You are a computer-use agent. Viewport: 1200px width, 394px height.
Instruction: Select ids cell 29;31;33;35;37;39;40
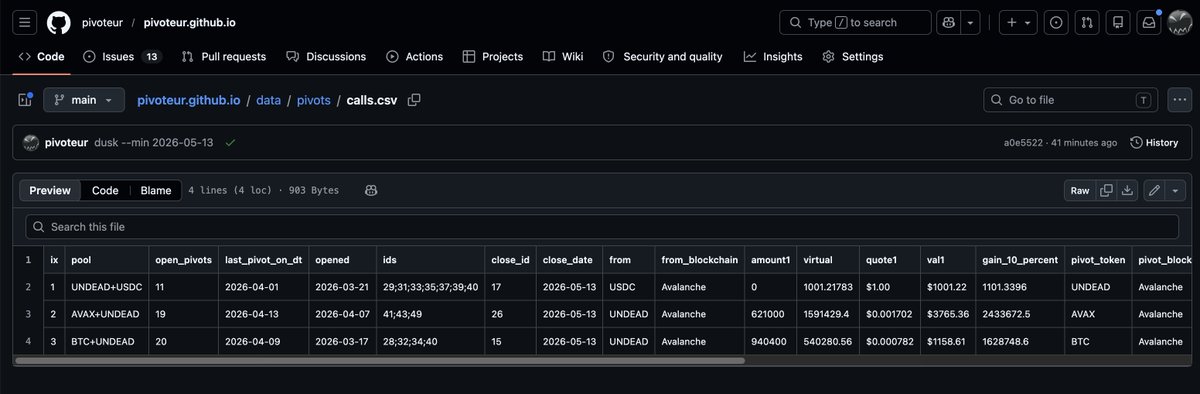pos(431,286)
